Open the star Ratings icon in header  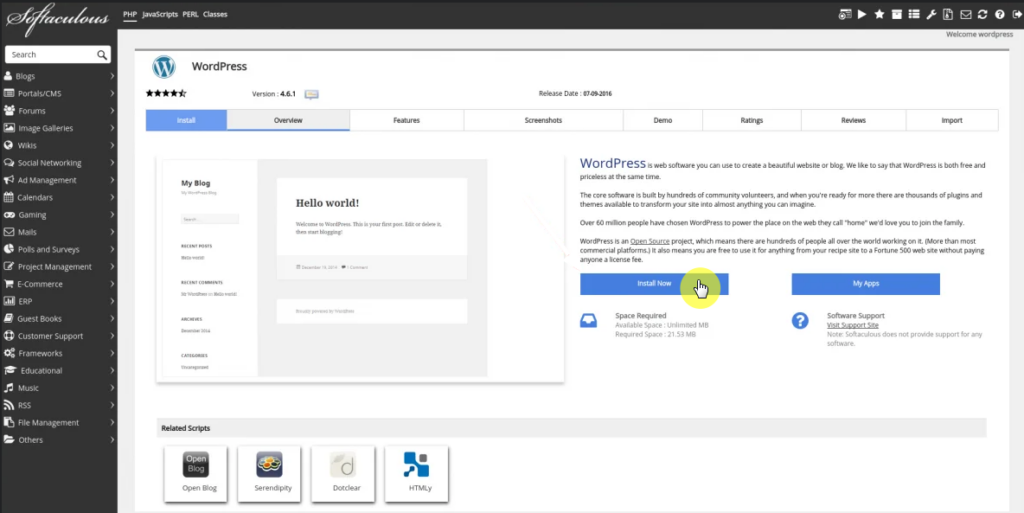click(879, 14)
